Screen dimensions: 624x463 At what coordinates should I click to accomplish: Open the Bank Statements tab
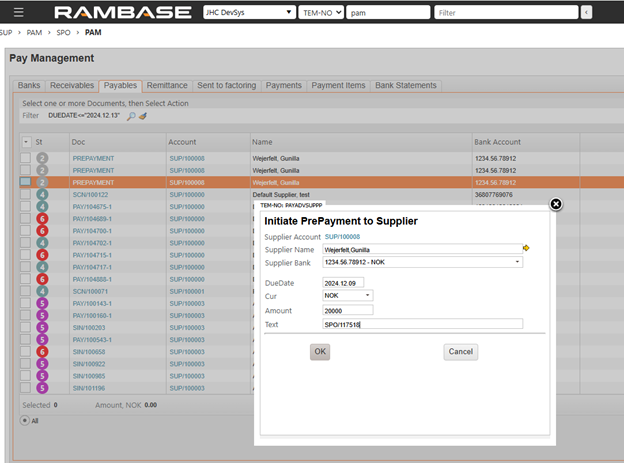[404, 86]
